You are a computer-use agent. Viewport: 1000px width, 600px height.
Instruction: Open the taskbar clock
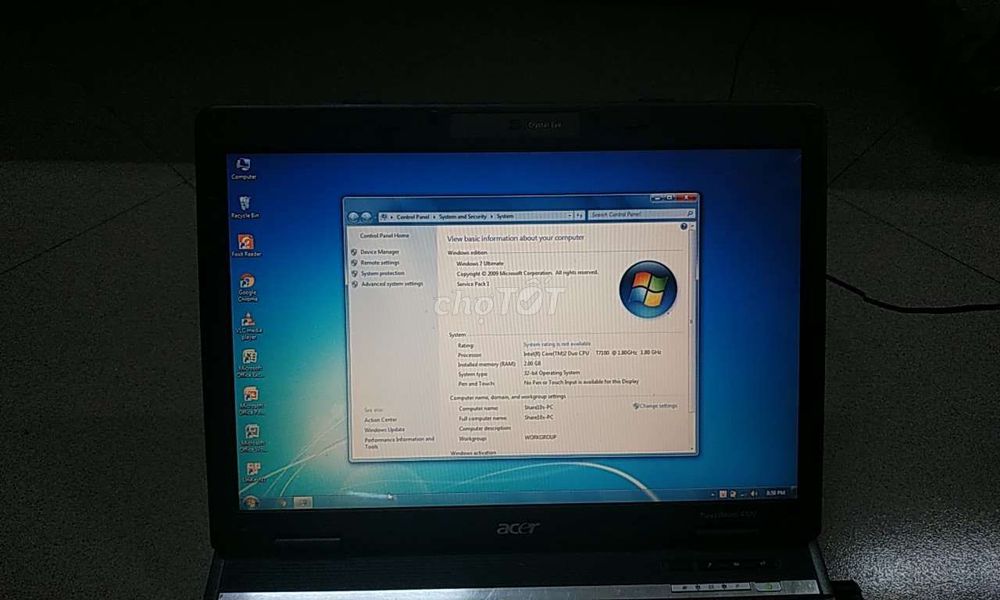tap(776, 493)
